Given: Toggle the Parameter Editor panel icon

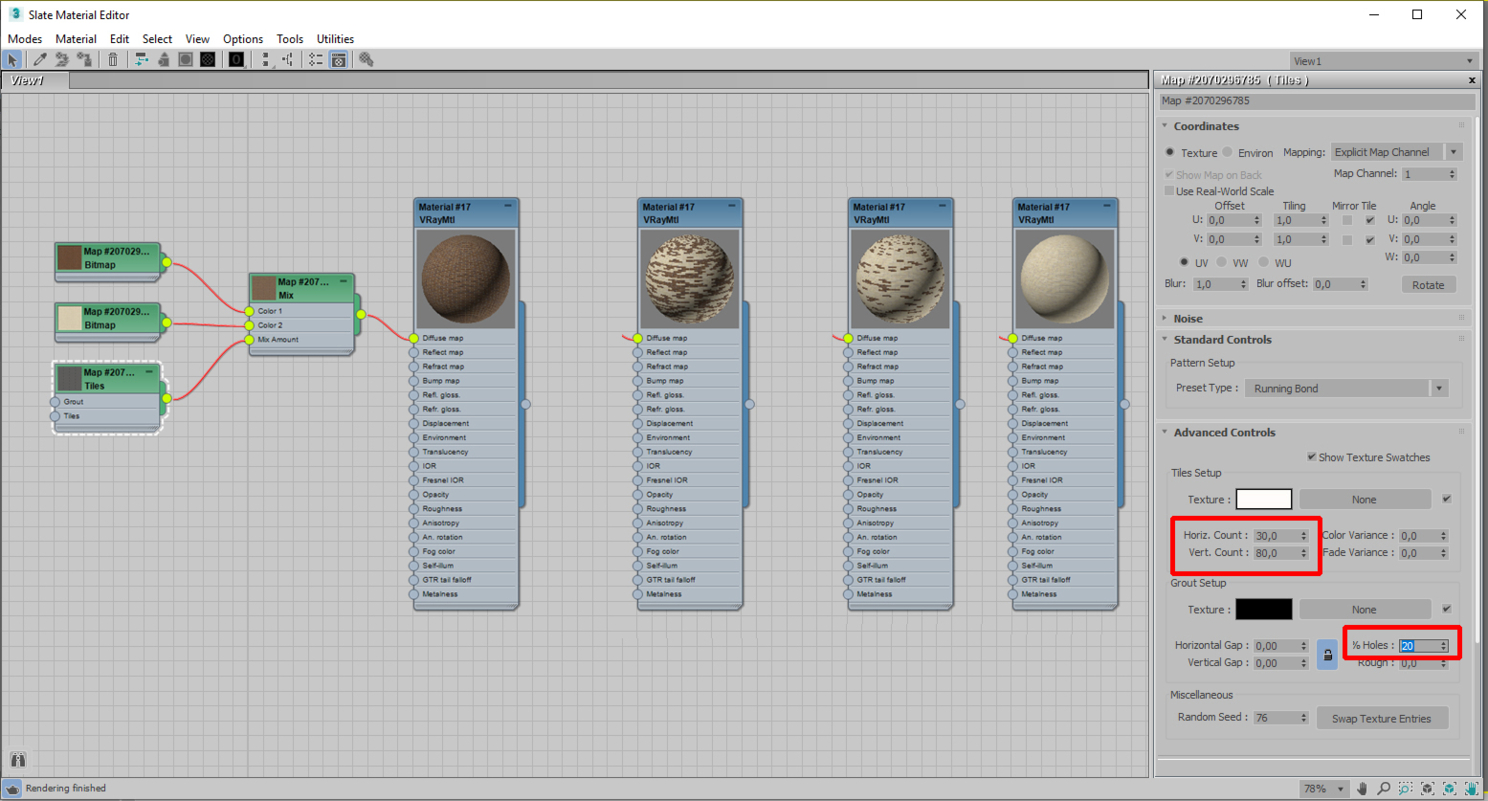Looking at the screenshot, I should (339, 60).
